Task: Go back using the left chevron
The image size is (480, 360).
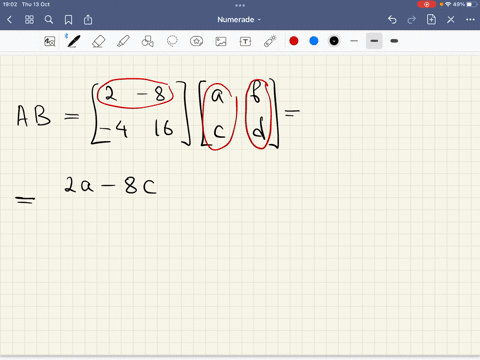Action: [9, 20]
